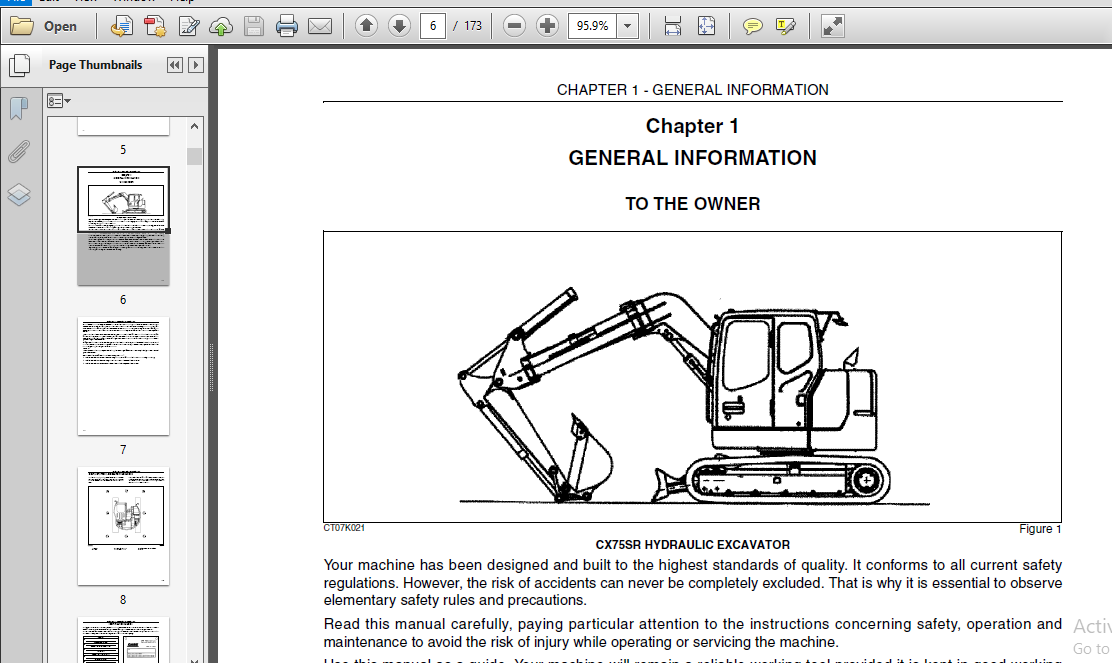
Task: Click the fit one full page icon
Action: pyautogui.click(x=706, y=26)
